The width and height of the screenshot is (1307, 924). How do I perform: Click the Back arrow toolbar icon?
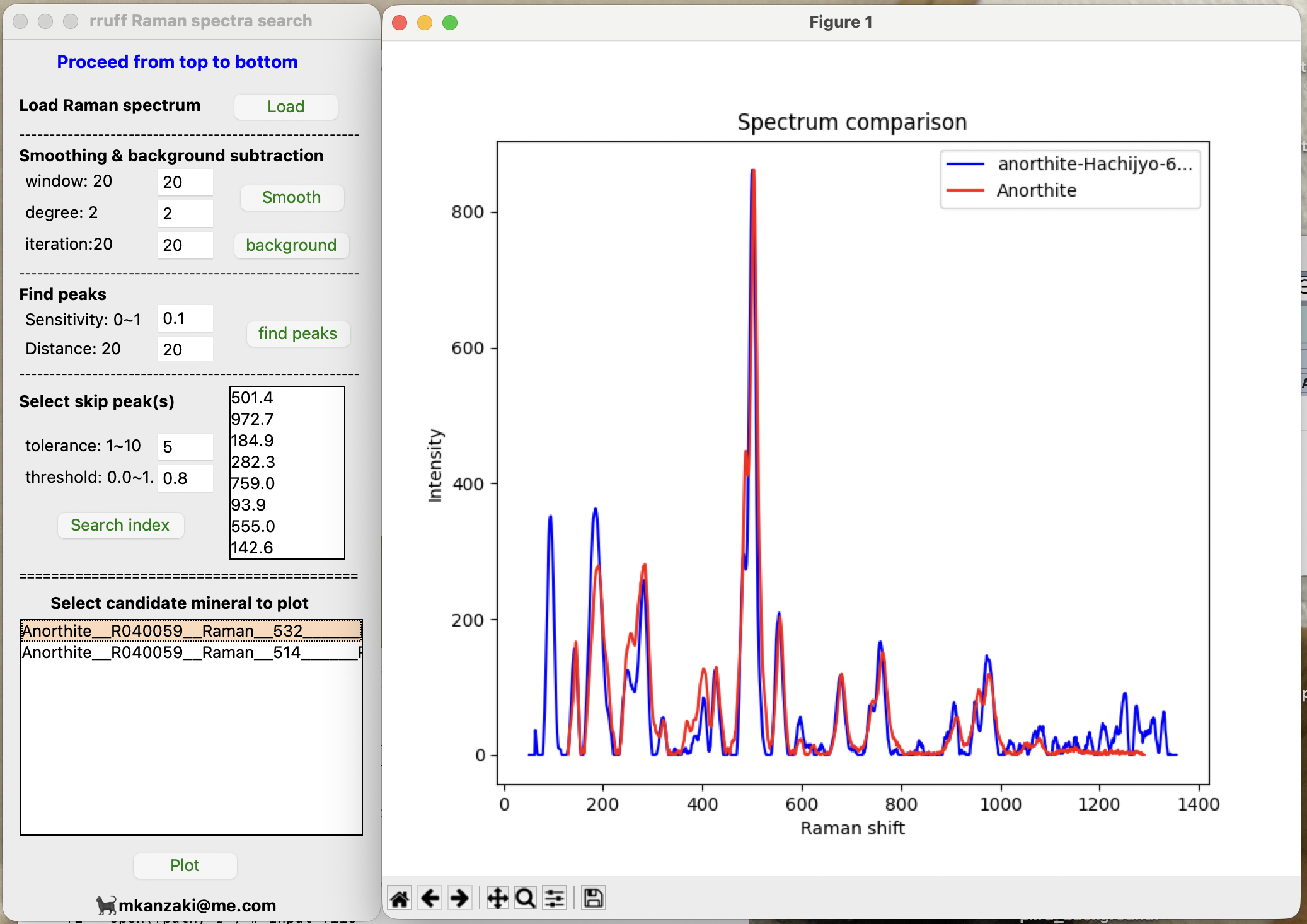coord(430,898)
